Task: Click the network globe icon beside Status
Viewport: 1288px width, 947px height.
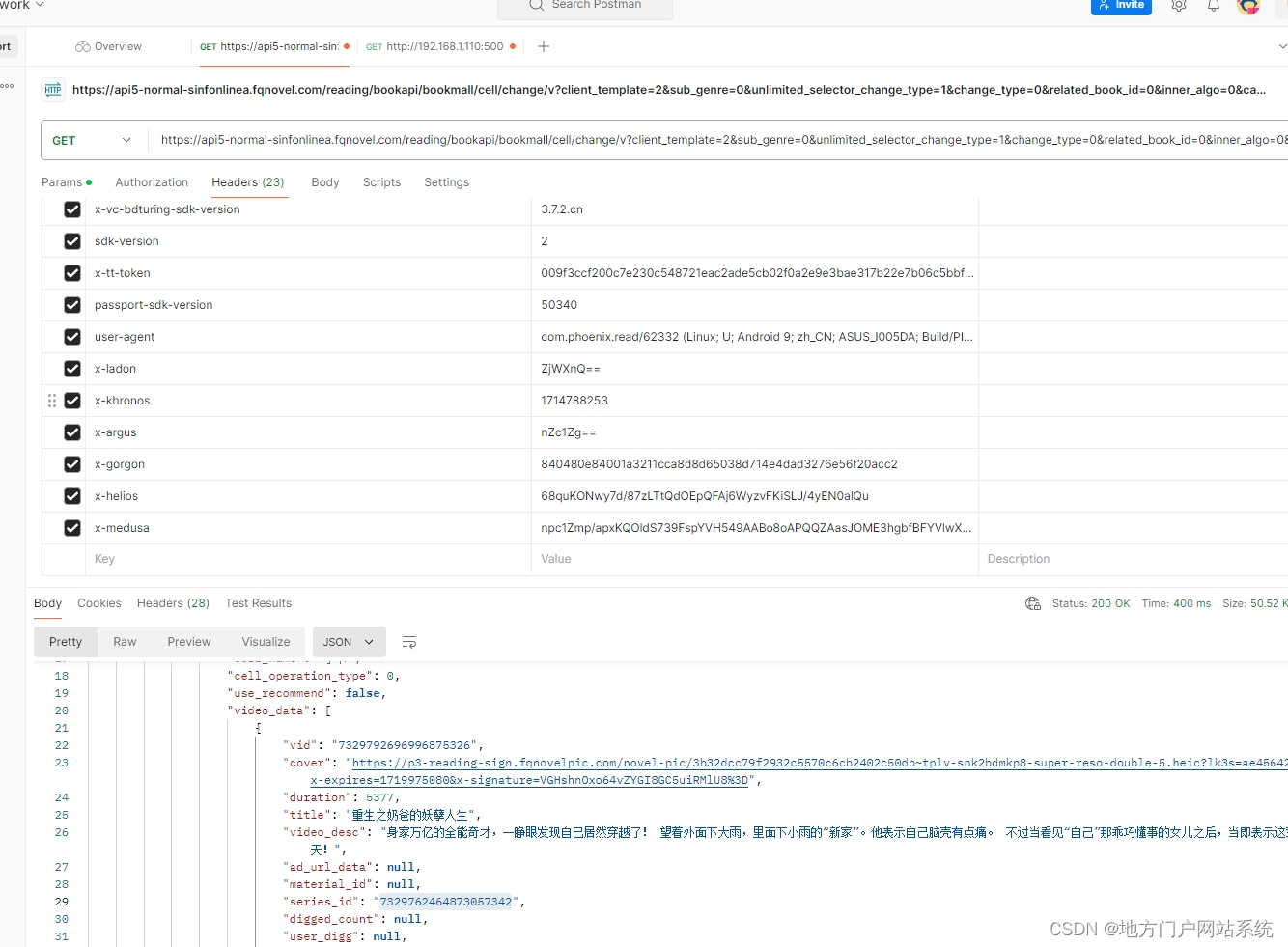Action: (1033, 603)
